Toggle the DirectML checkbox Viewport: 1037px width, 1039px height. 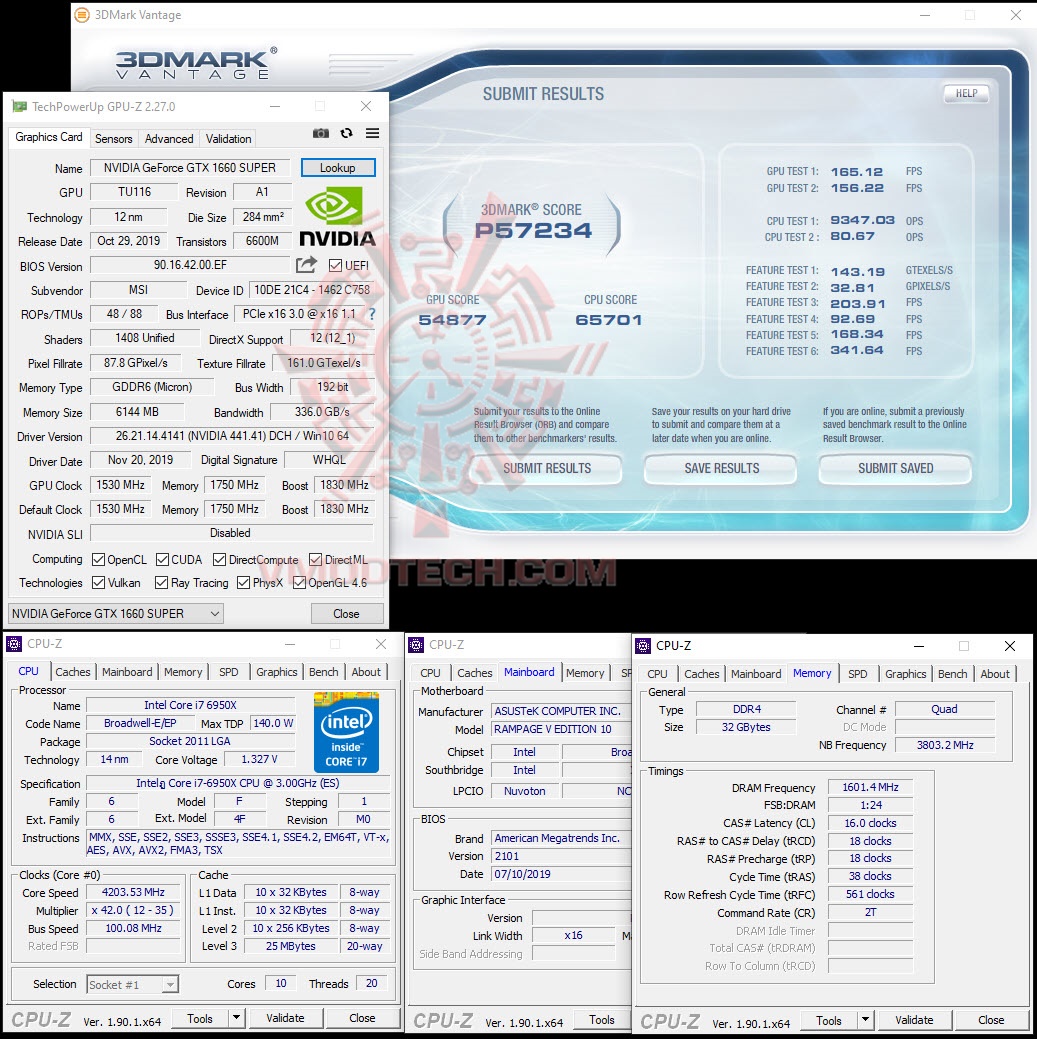[x=315, y=559]
